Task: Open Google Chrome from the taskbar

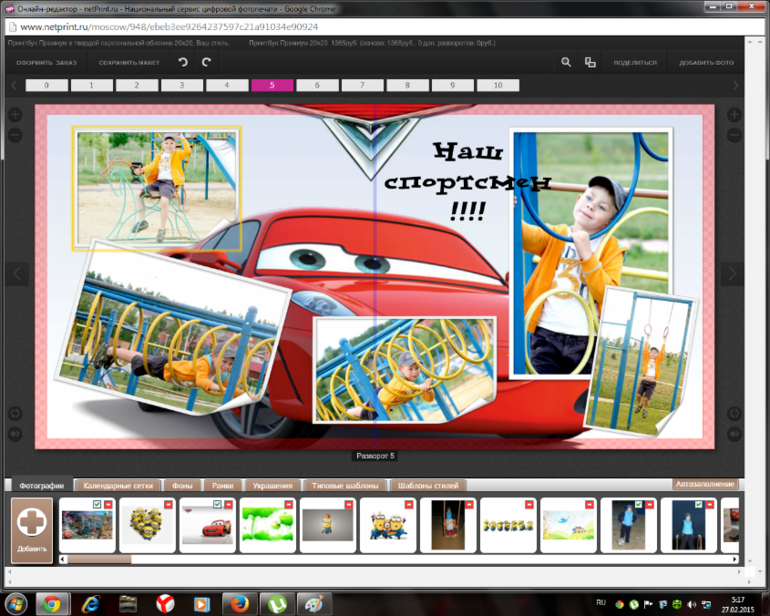Action: (51, 603)
